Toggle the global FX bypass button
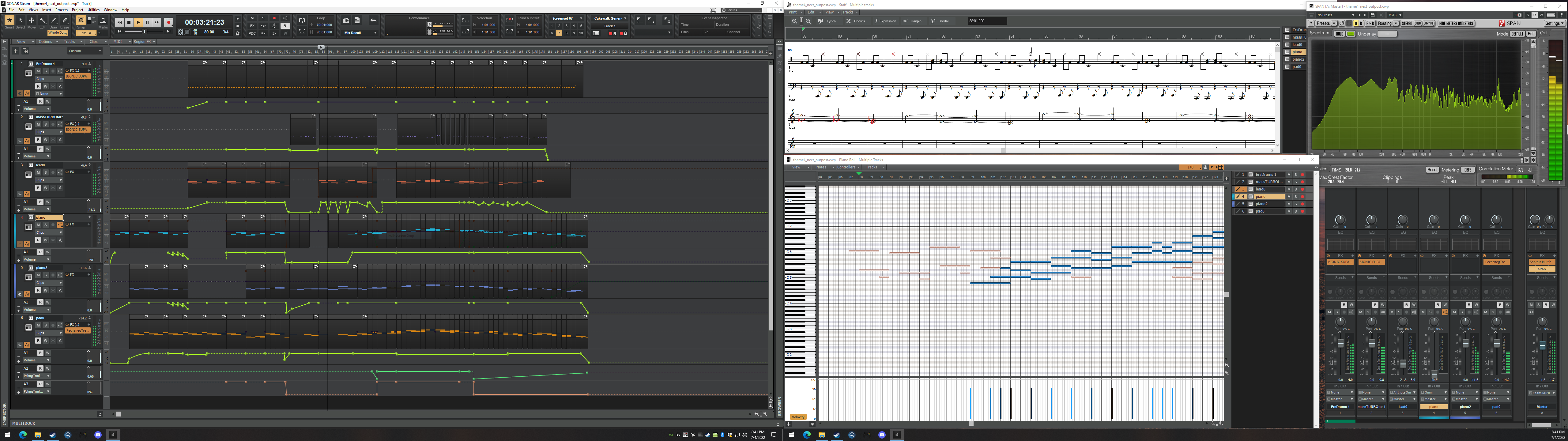 (252, 26)
